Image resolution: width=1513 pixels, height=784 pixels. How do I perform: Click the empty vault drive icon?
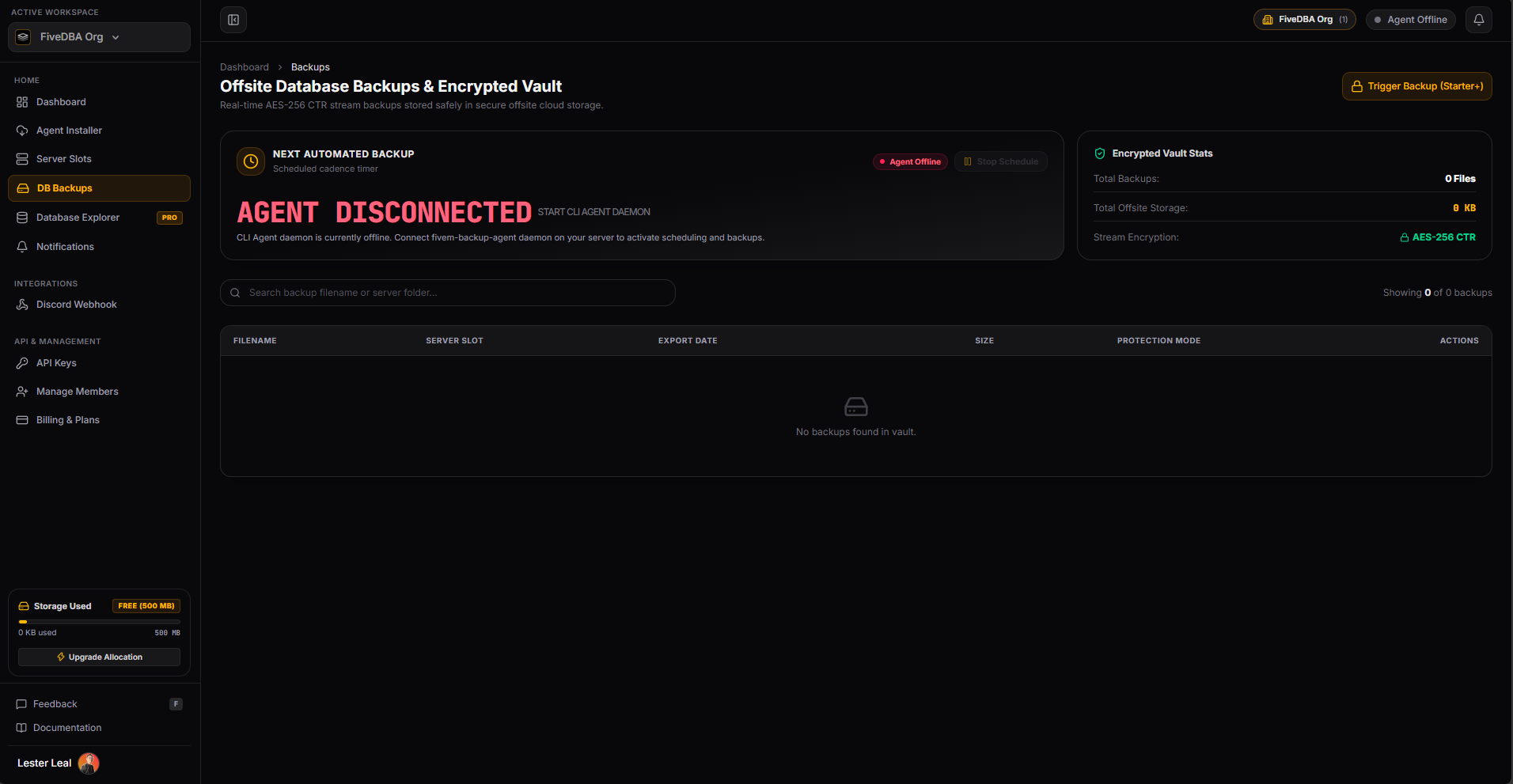(856, 407)
